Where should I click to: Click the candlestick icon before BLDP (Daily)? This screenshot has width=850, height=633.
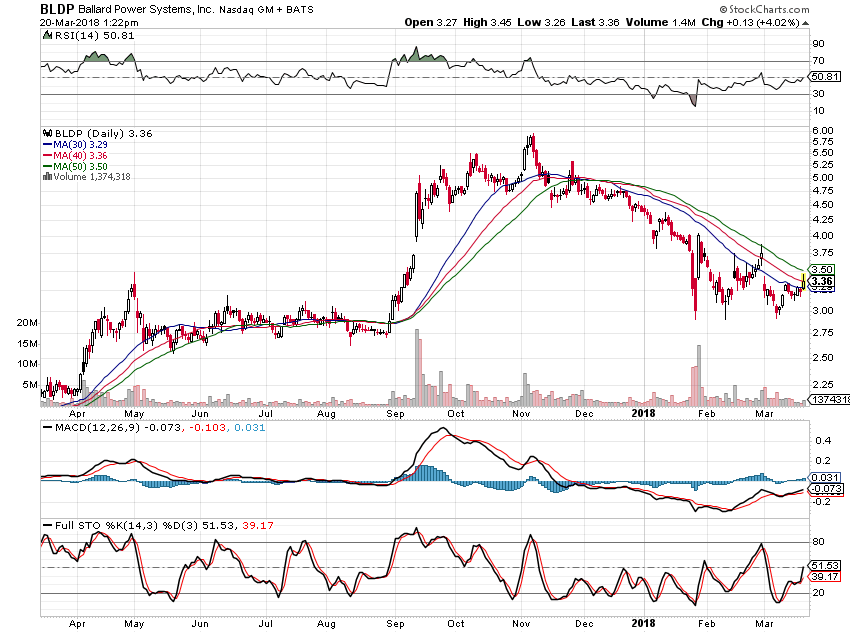point(48,133)
